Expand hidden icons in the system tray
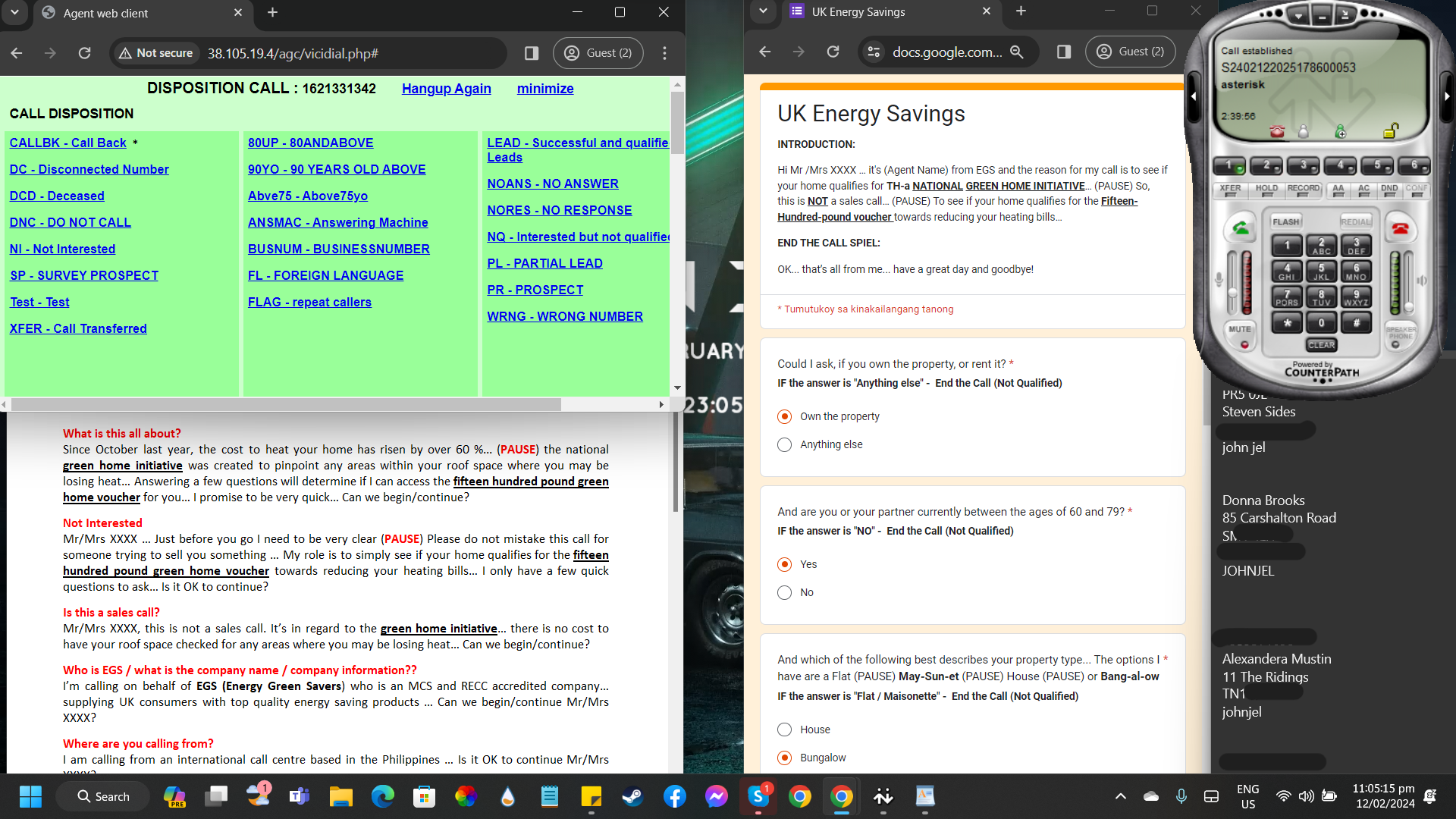Viewport: 1456px width, 819px height. tap(1120, 796)
